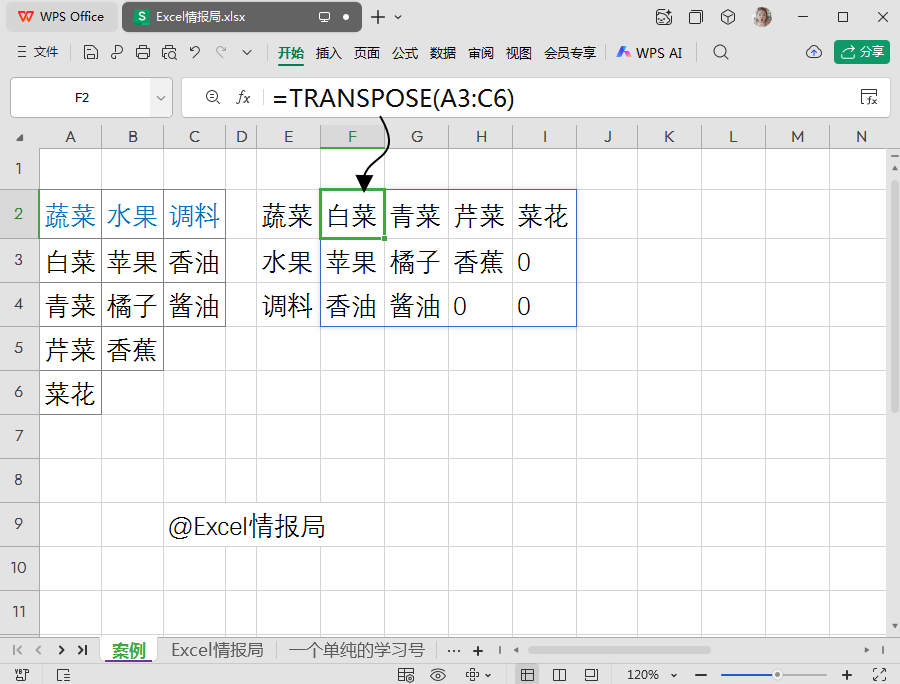Click the full screen icon in status bar
Viewport: 900px width, 684px height.
pyautogui.click(x=879, y=675)
